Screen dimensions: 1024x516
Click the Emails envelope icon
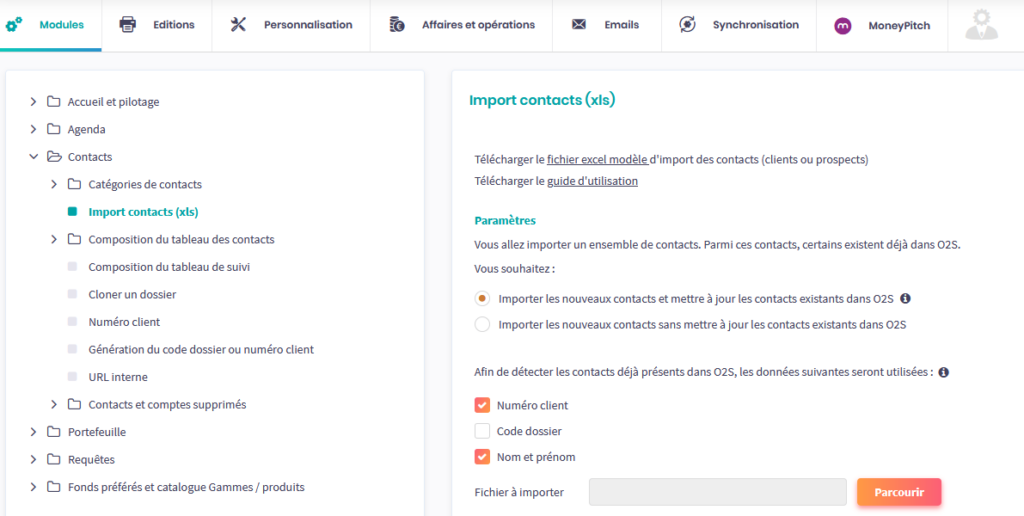pyautogui.click(x=579, y=25)
